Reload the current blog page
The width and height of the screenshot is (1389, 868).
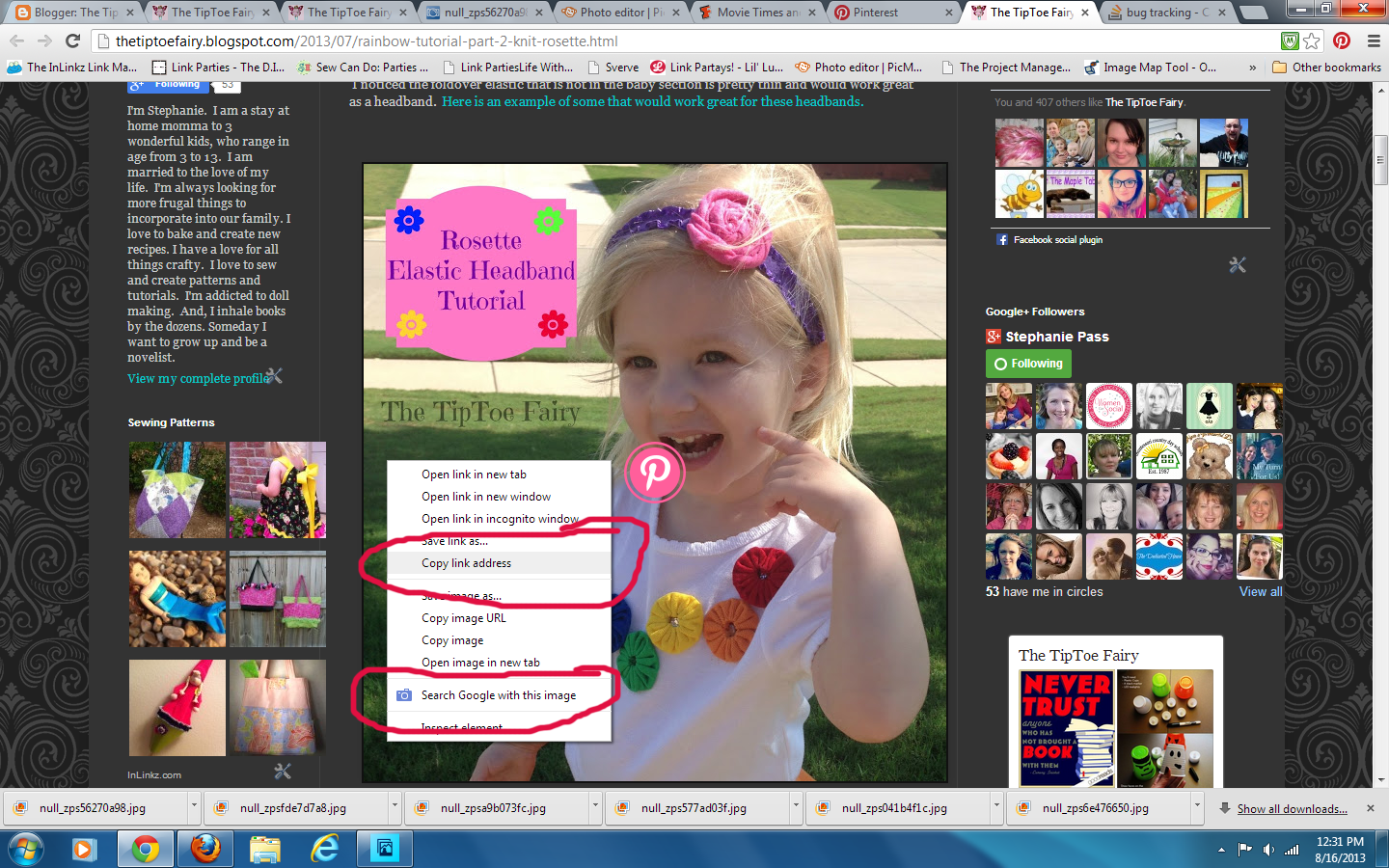[72, 41]
